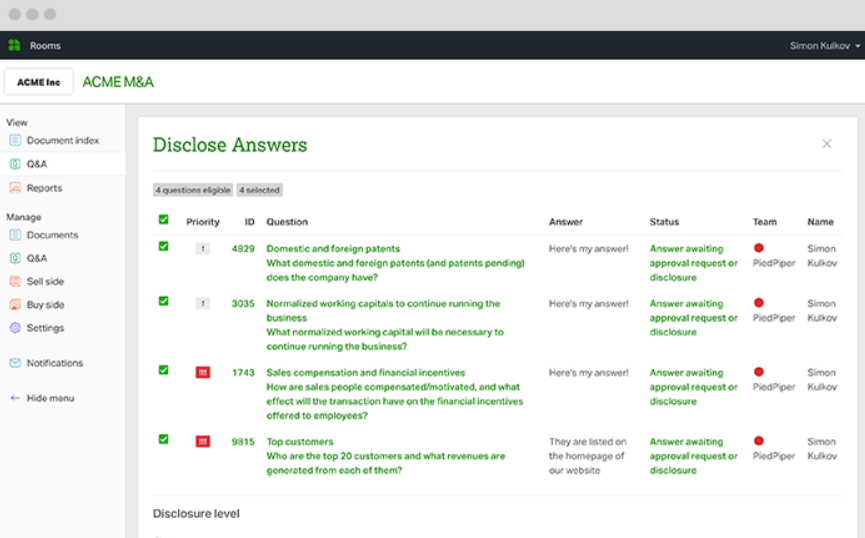Uncheck the checkbox for Top customers question

(164, 439)
